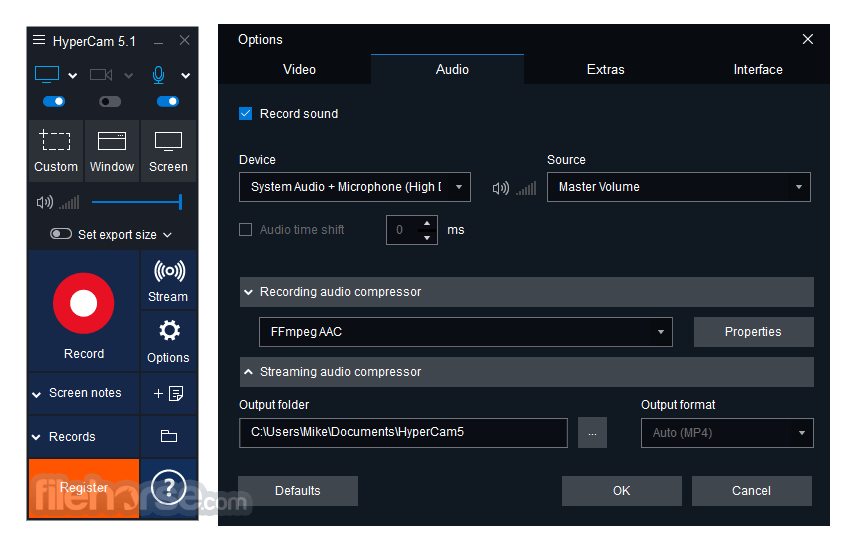Expand the Screen notes section

[83, 393]
